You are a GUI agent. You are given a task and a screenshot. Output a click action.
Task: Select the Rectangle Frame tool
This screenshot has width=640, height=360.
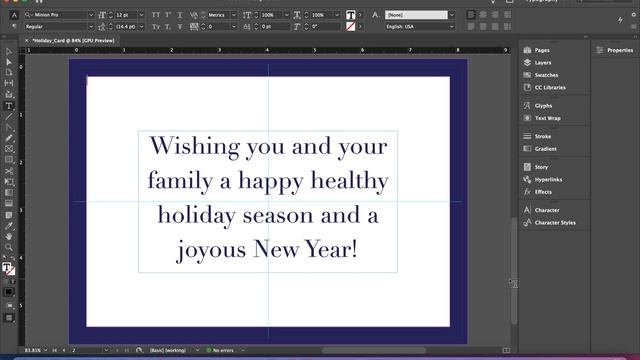click(x=9, y=149)
